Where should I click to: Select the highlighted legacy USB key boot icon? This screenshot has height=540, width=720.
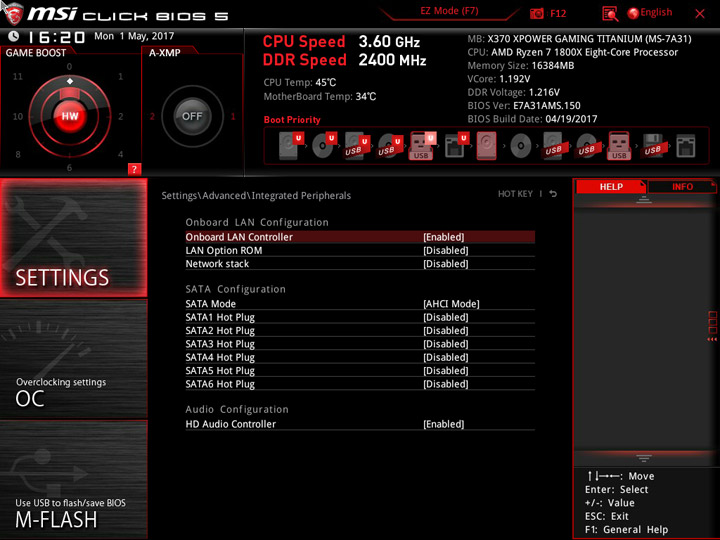(619, 146)
